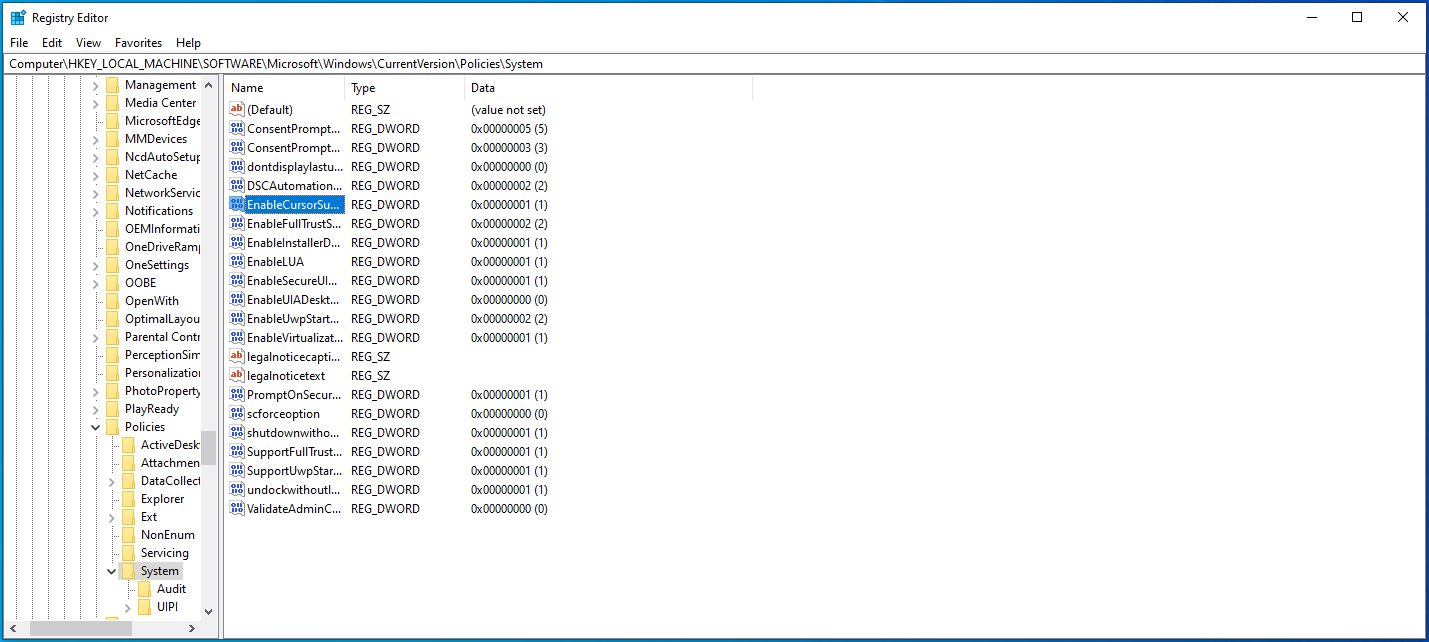Click the EnableCursorSu... DWORD icon

pos(237,204)
